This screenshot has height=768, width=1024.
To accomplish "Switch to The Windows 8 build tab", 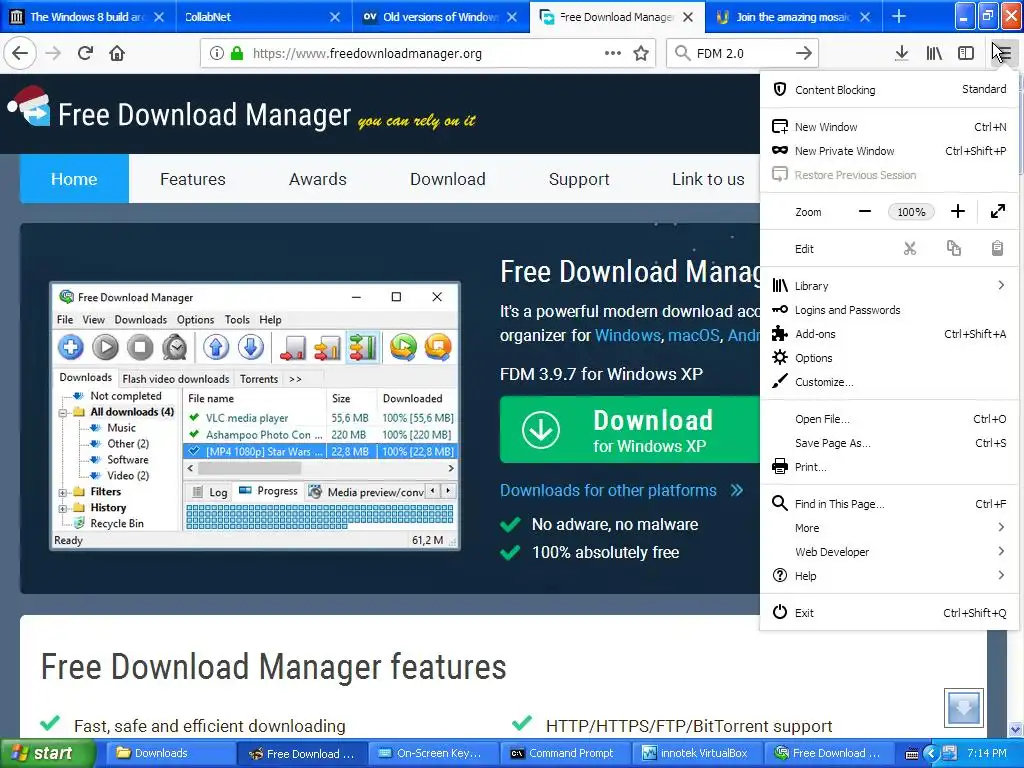I will 88,17.
